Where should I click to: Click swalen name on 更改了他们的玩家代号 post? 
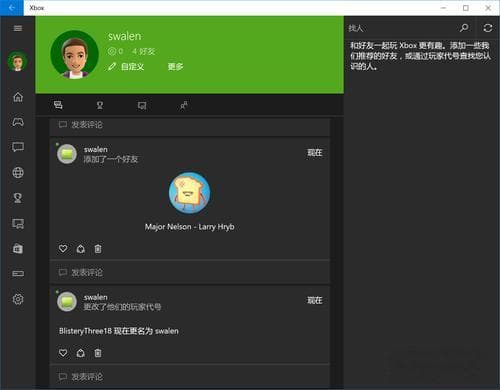(96, 297)
